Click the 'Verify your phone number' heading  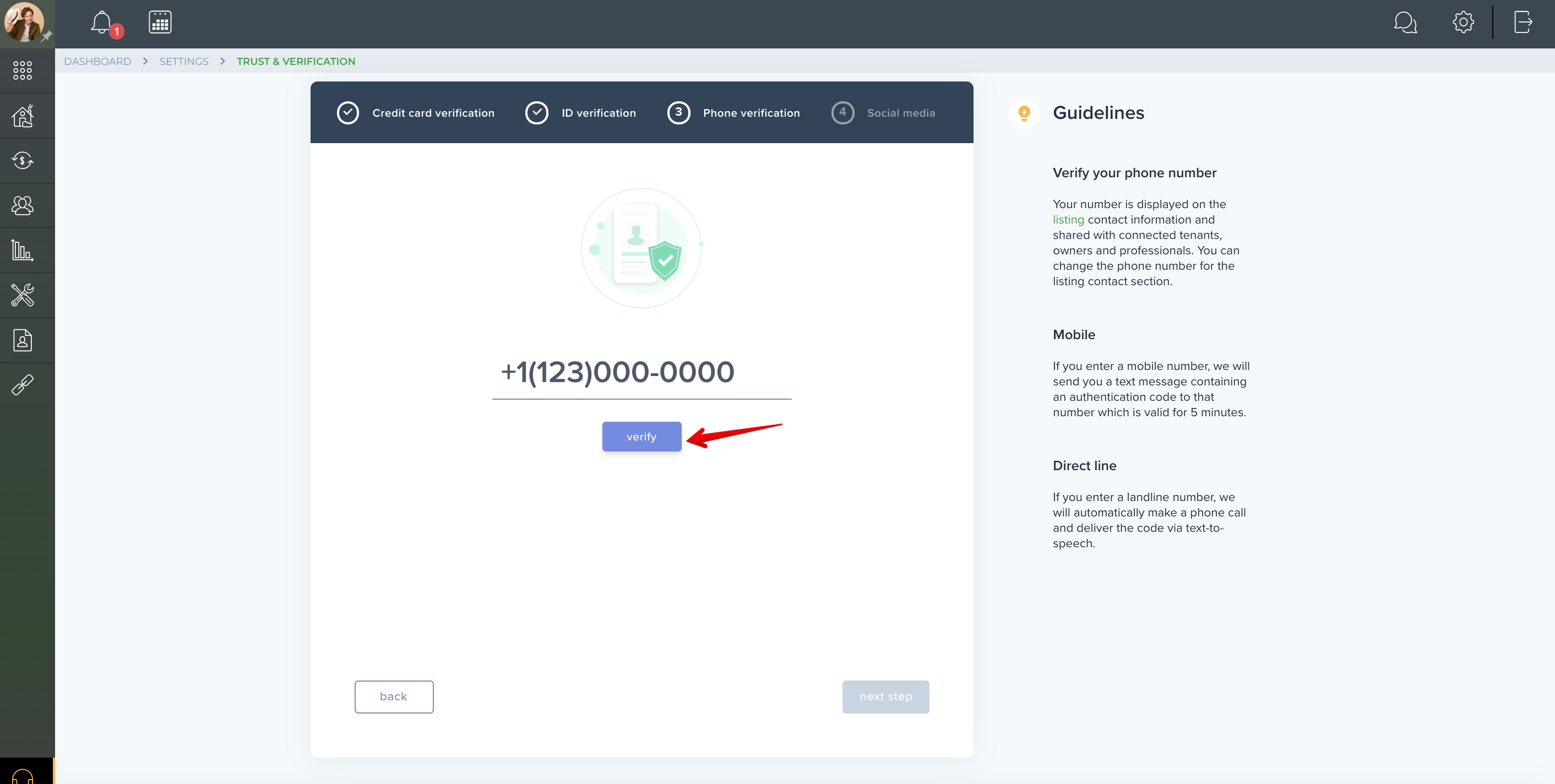point(1134,173)
